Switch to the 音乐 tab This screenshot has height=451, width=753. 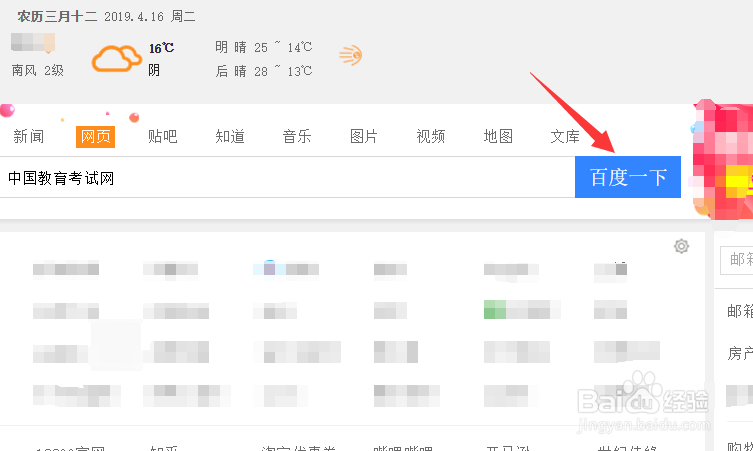297,136
